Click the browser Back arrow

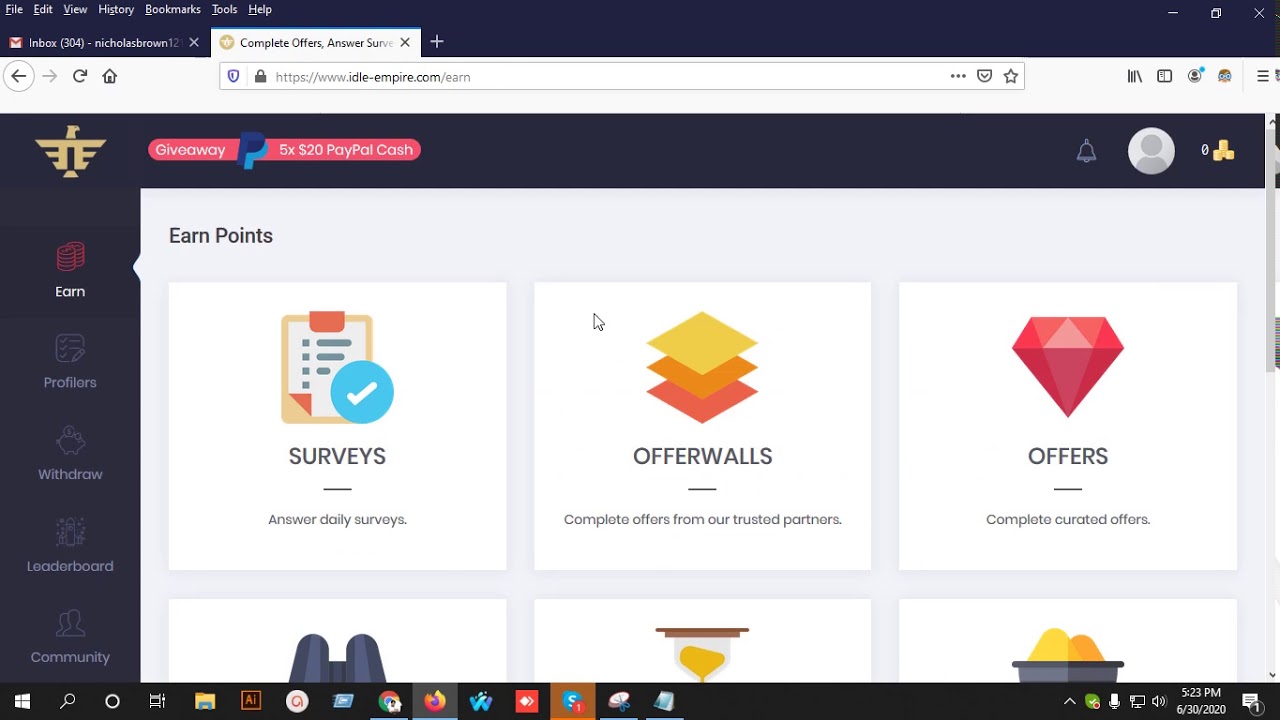point(18,76)
